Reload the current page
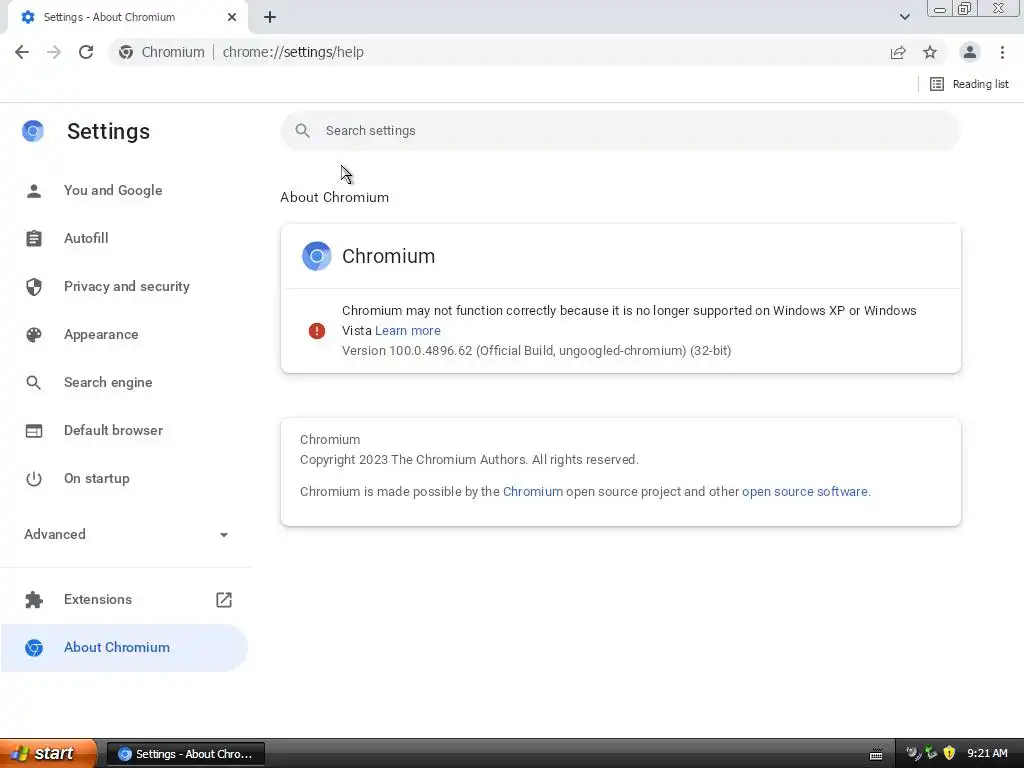This screenshot has width=1024, height=768. (x=86, y=52)
